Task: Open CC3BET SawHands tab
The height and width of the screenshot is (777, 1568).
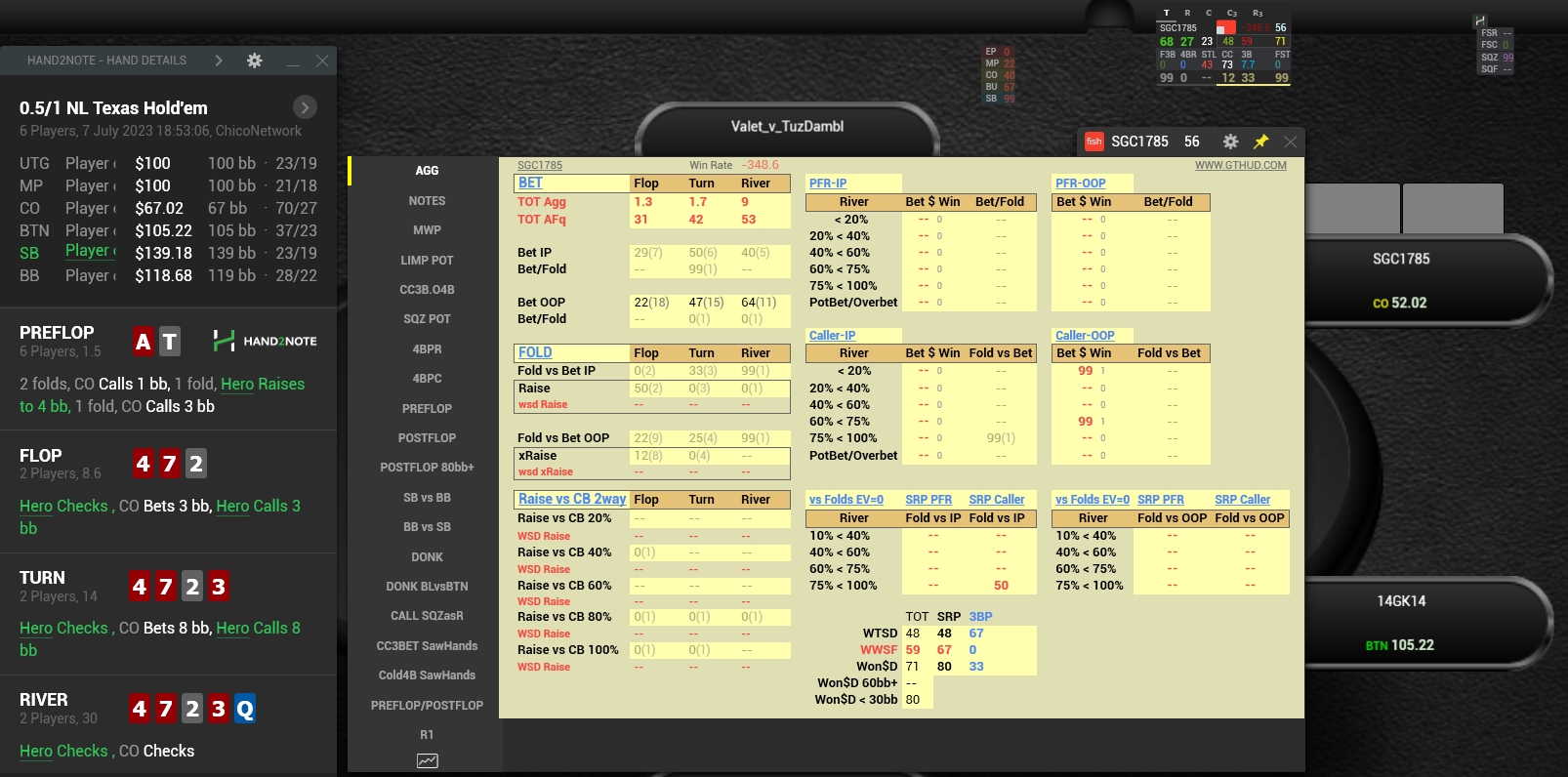Action: (427, 646)
